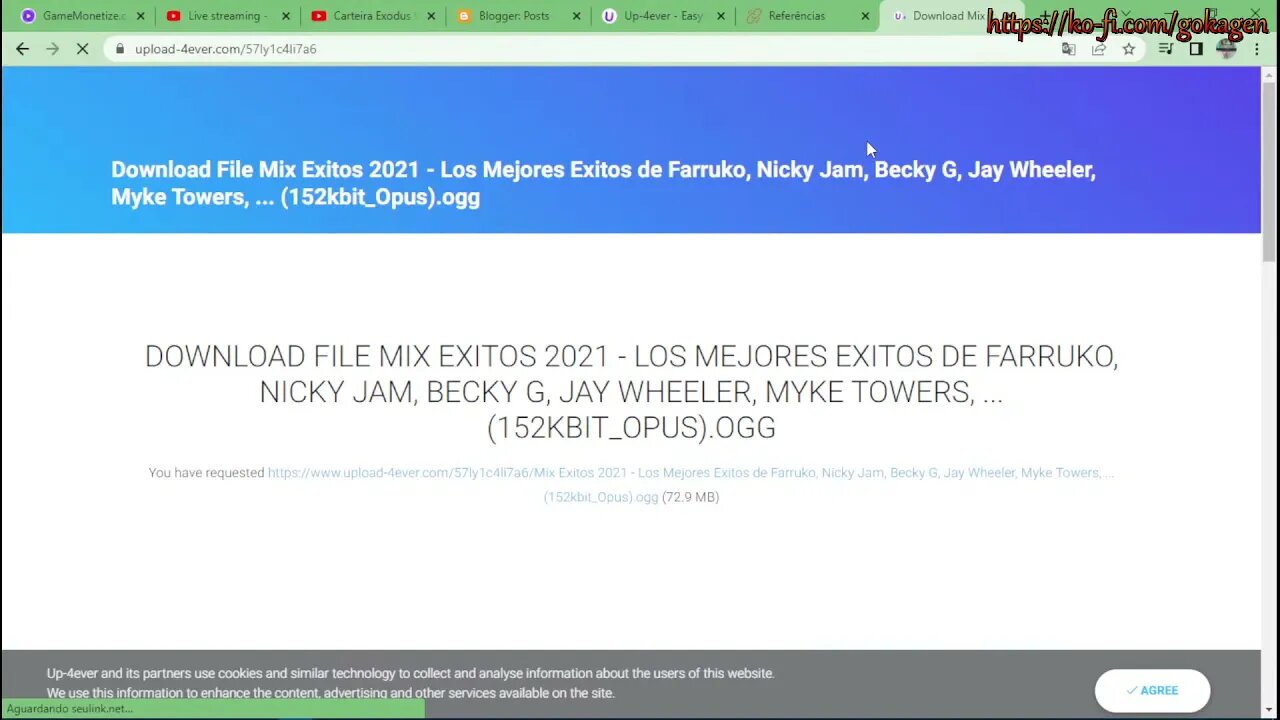Open the Google Translate icon in address bar

[x=1069, y=49]
